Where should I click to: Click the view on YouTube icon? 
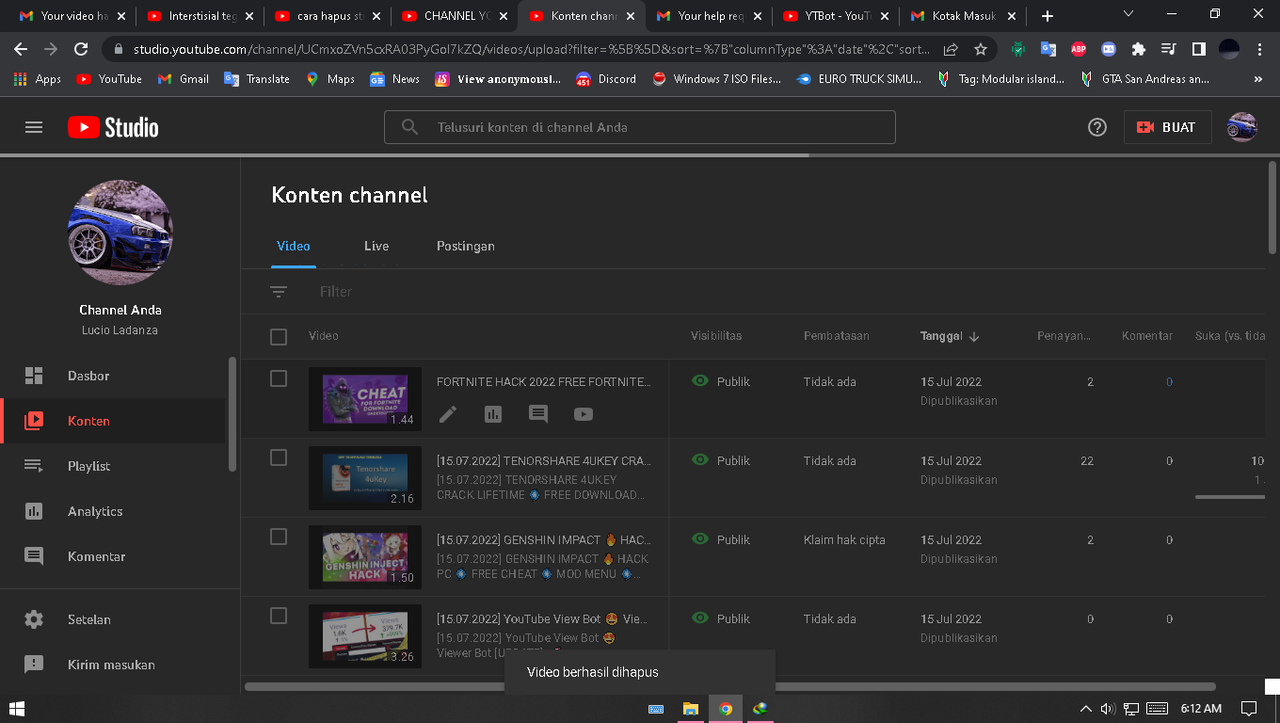pyautogui.click(x=583, y=414)
